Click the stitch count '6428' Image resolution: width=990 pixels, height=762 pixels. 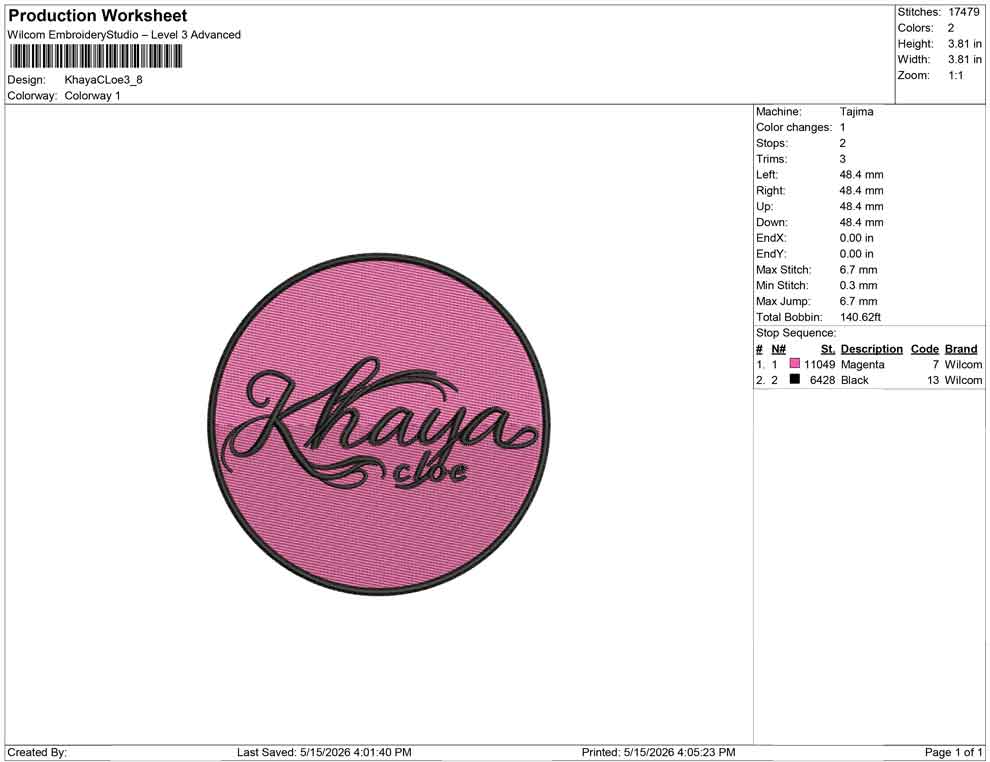823,380
